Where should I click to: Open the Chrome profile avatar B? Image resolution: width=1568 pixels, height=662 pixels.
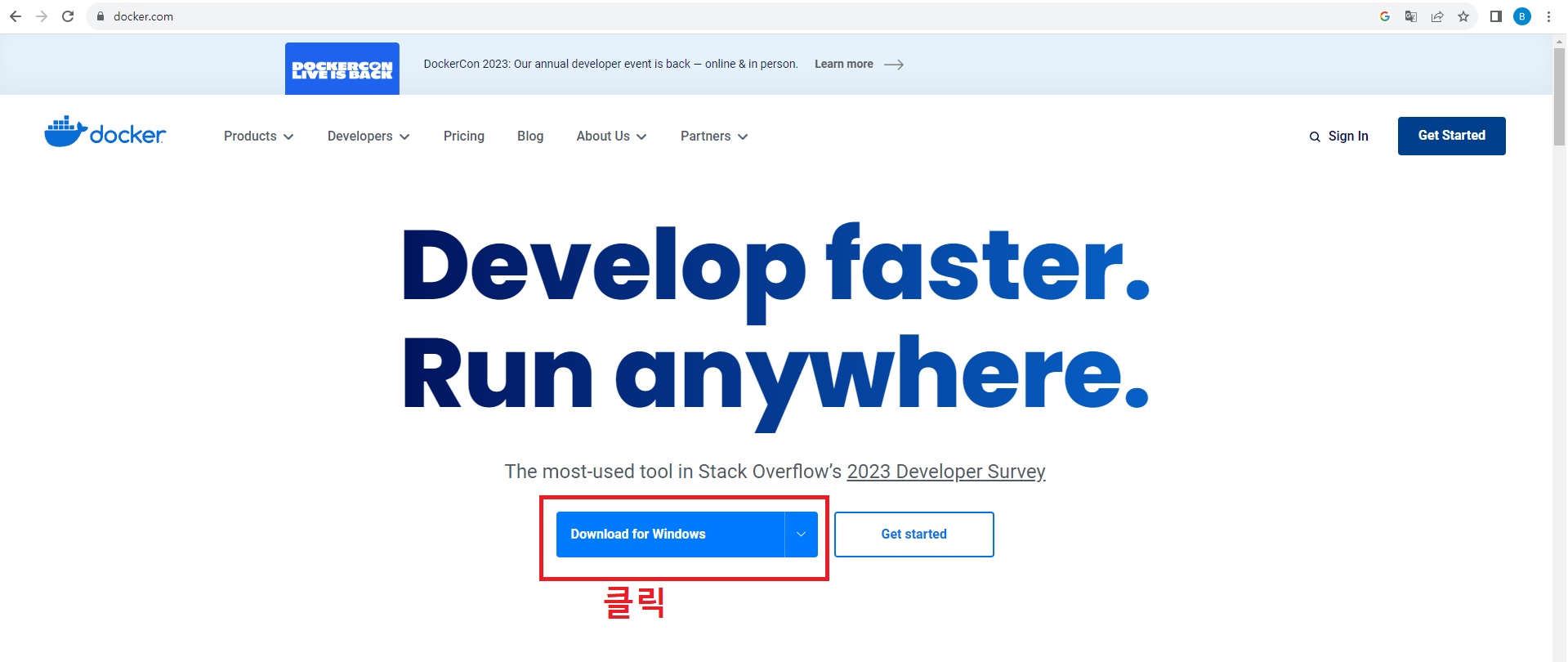(1522, 16)
